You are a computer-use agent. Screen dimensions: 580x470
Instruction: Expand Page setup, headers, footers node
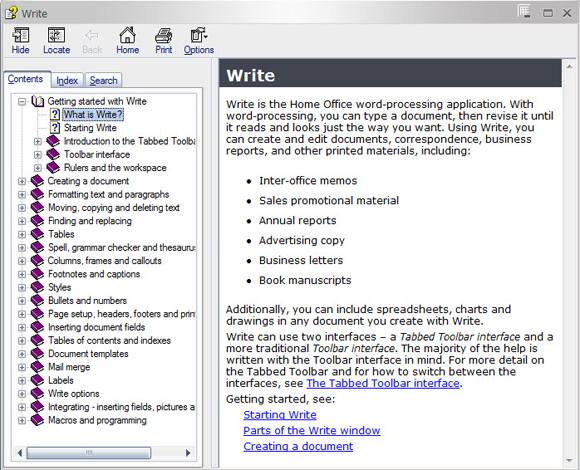pos(22,314)
